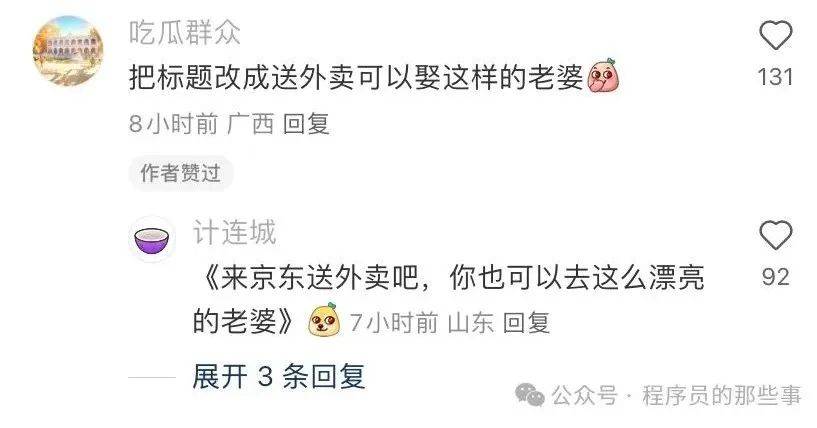
Task: Click the like count 131
Action: click(x=775, y=77)
